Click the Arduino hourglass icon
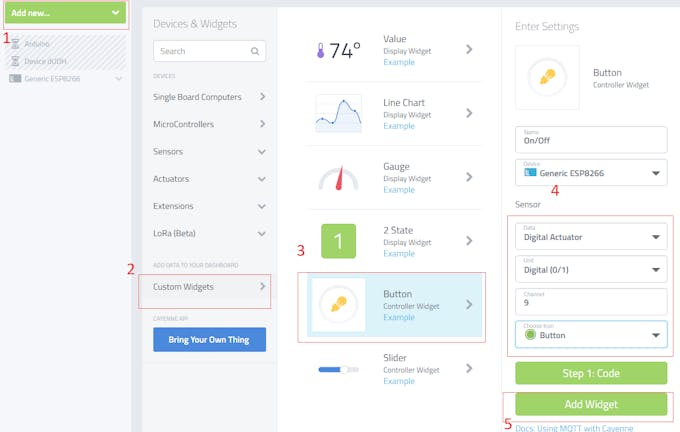This screenshot has width=680, height=432. click(x=15, y=44)
